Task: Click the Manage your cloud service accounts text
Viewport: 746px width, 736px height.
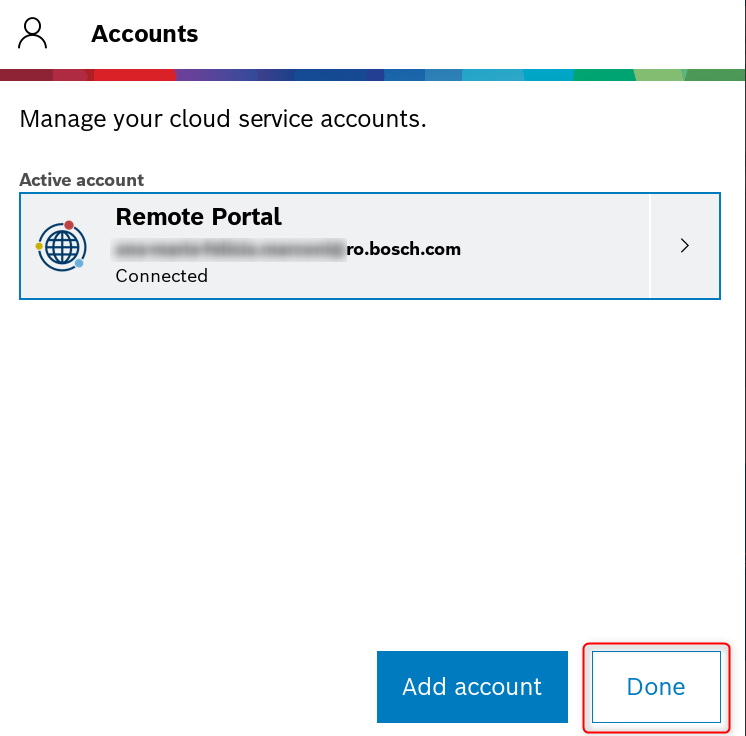Action: (223, 119)
